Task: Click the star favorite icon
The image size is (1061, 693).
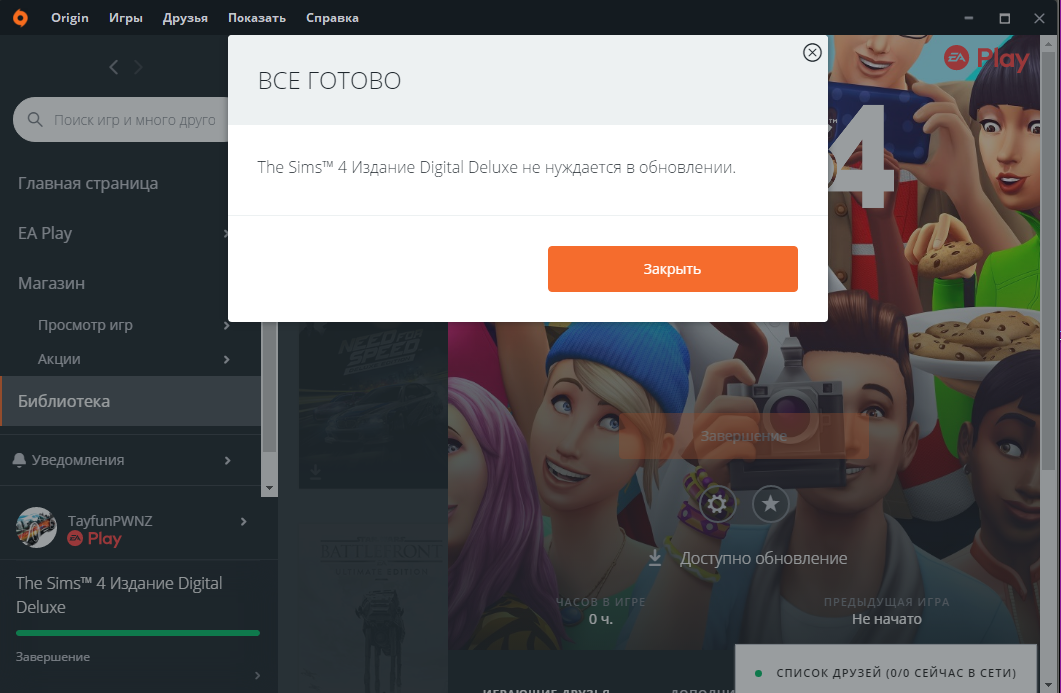Action: pyautogui.click(x=770, y=504)
